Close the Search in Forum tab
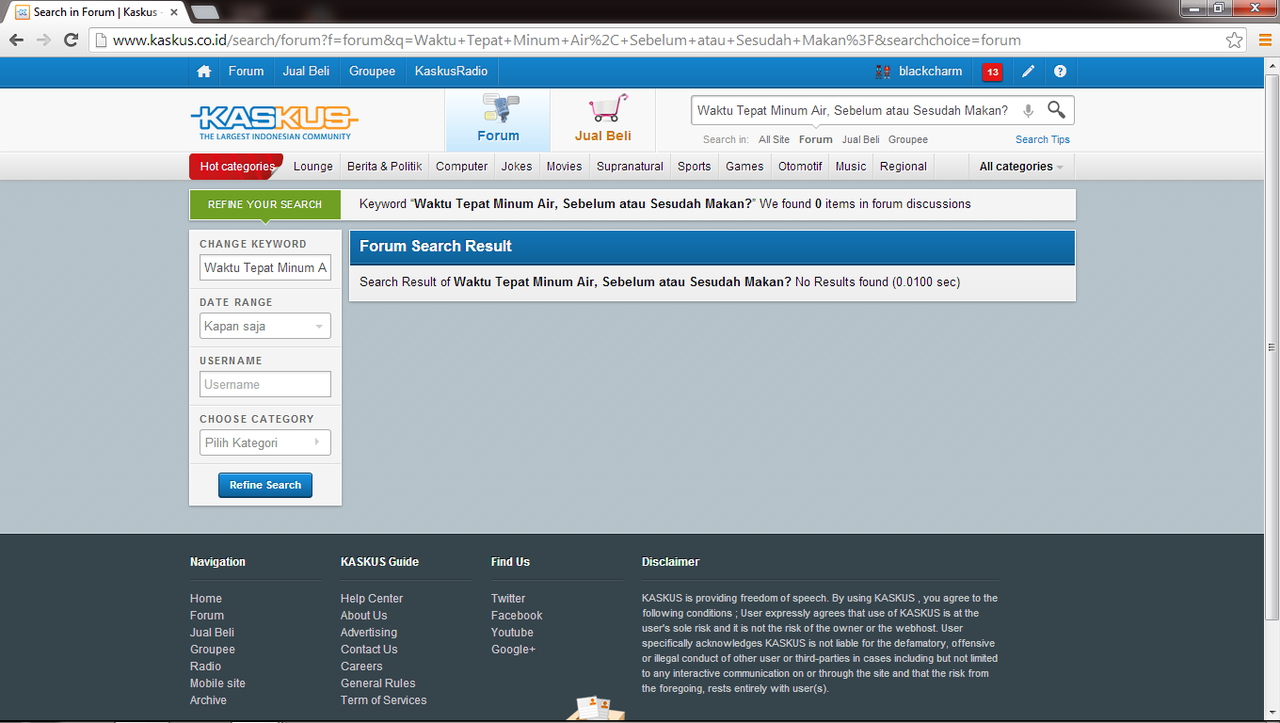Viewport: 1280px width, 723px height. pos(174,12)
